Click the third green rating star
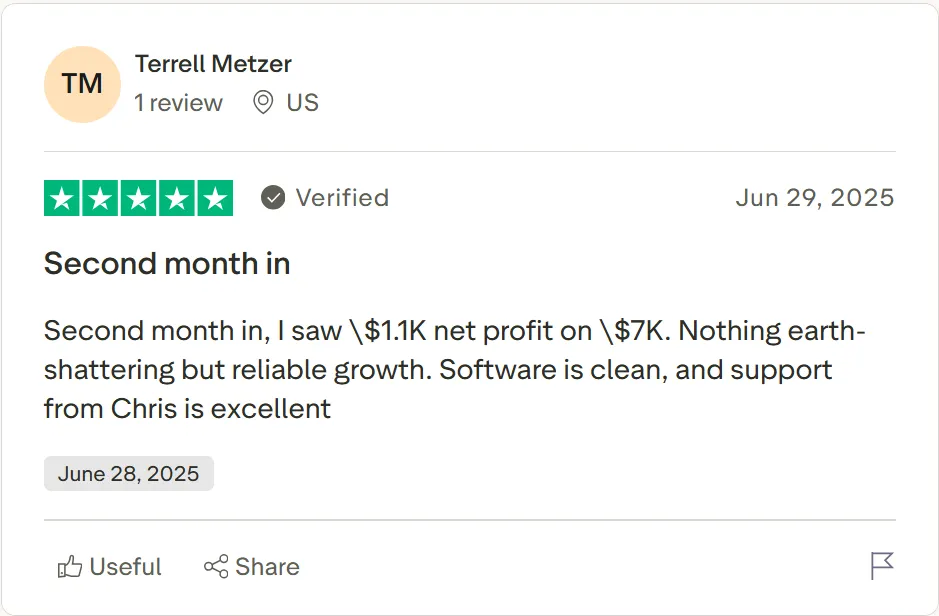Image resolution: width=939 pixels, height=616 pixels. pyautogui.click(x=139, y=198)
